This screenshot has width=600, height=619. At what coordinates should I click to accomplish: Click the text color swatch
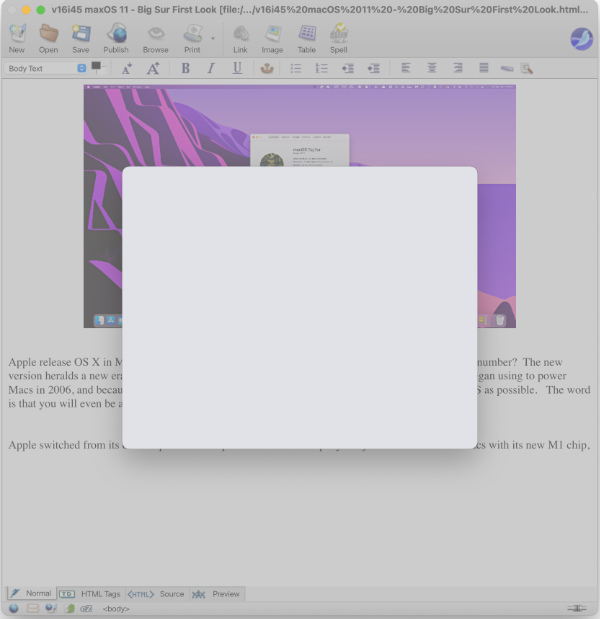[96, 67]
